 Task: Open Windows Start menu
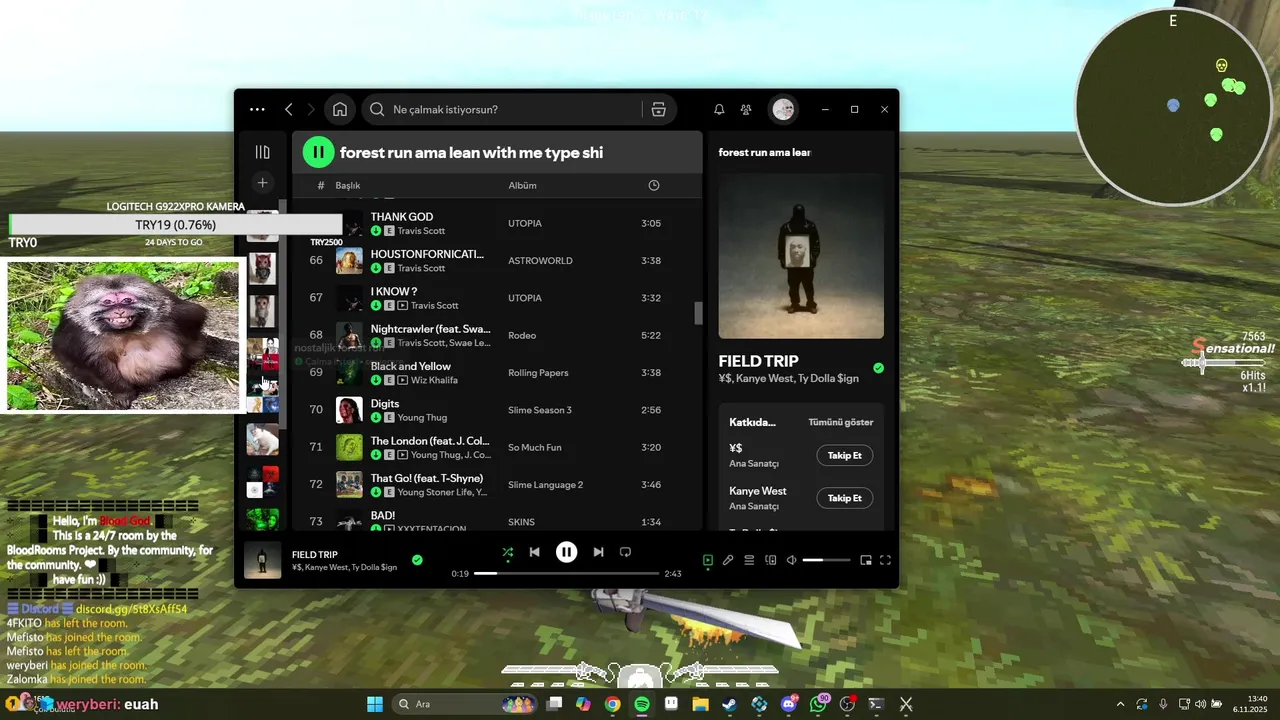(x=375, y=704)
